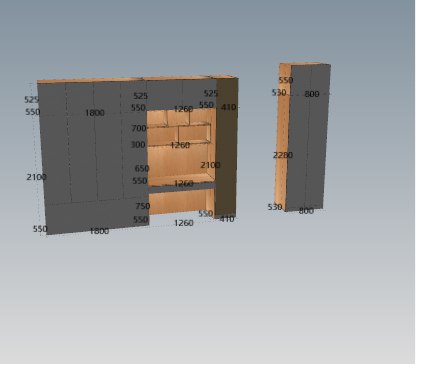425x374 pixels.
Task: Select the 410 label at the cabinet base
Action: [x=227, y=219]
